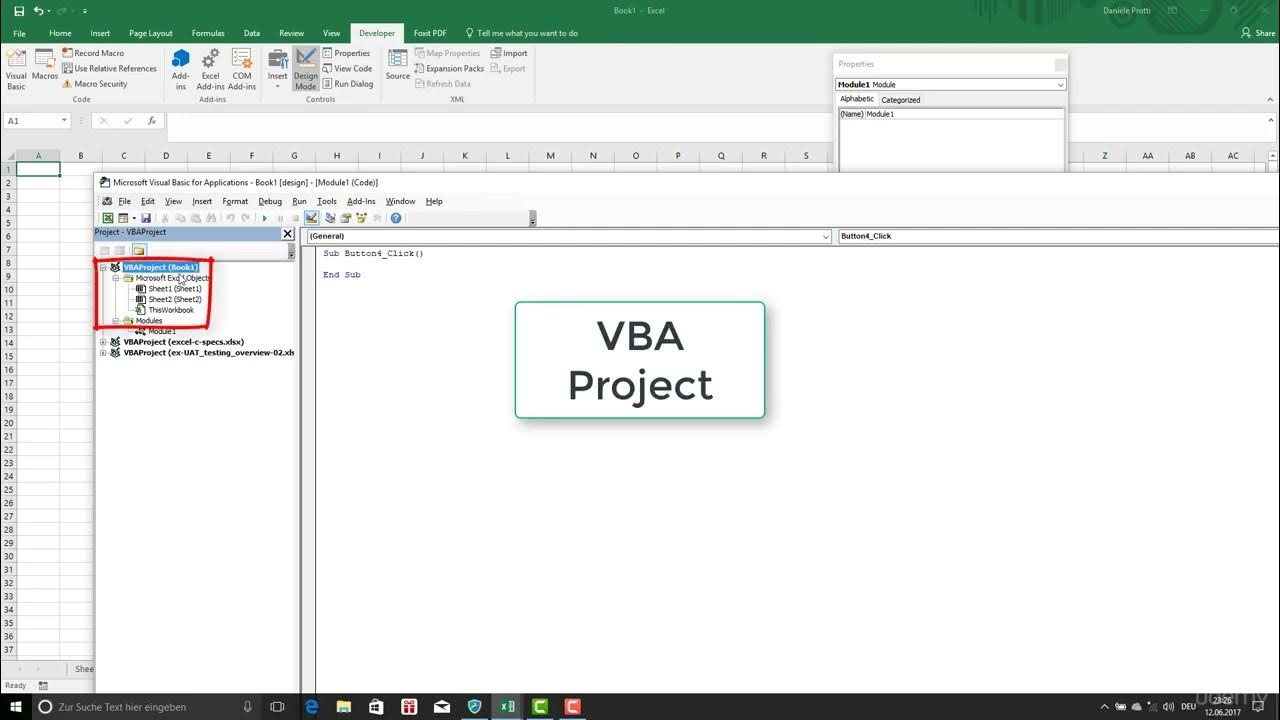Click Tell me what you want to do
This screenshot has height=720, width=1280.
pos(522,33)
